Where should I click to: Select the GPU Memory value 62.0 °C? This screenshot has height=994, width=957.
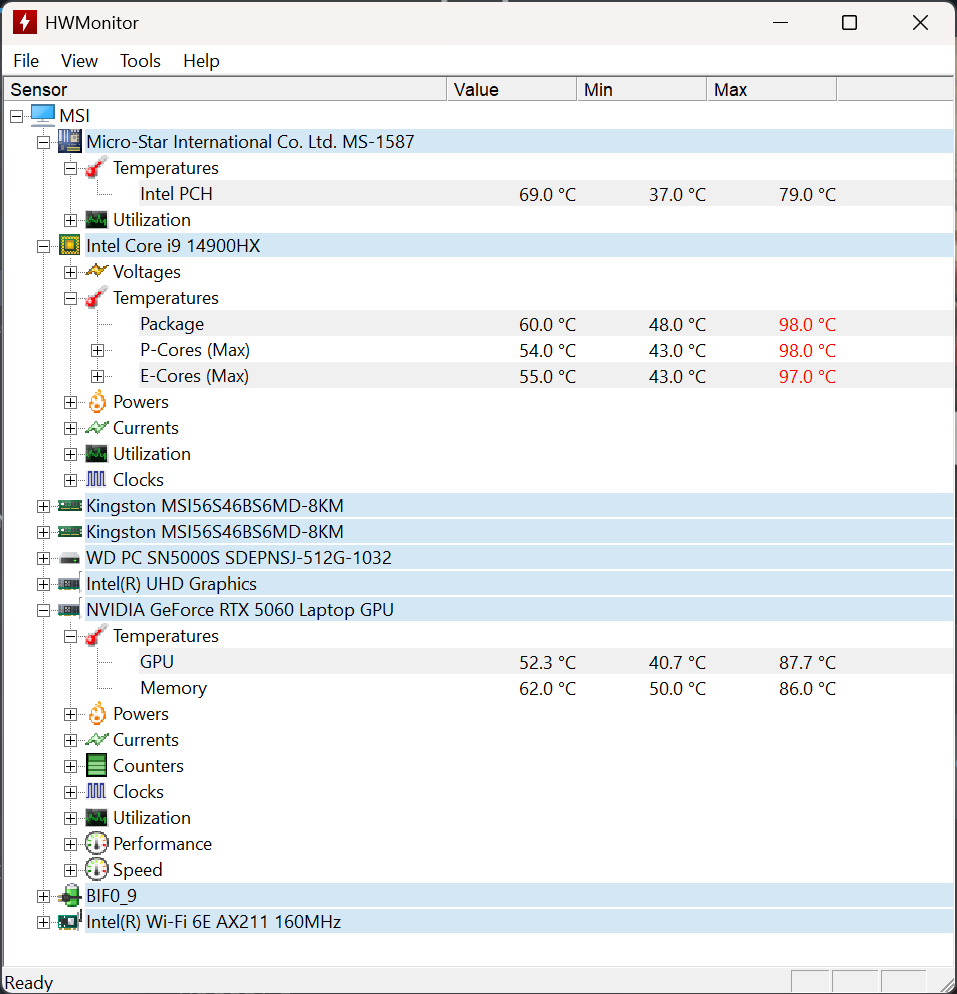[x=548, y=688]
